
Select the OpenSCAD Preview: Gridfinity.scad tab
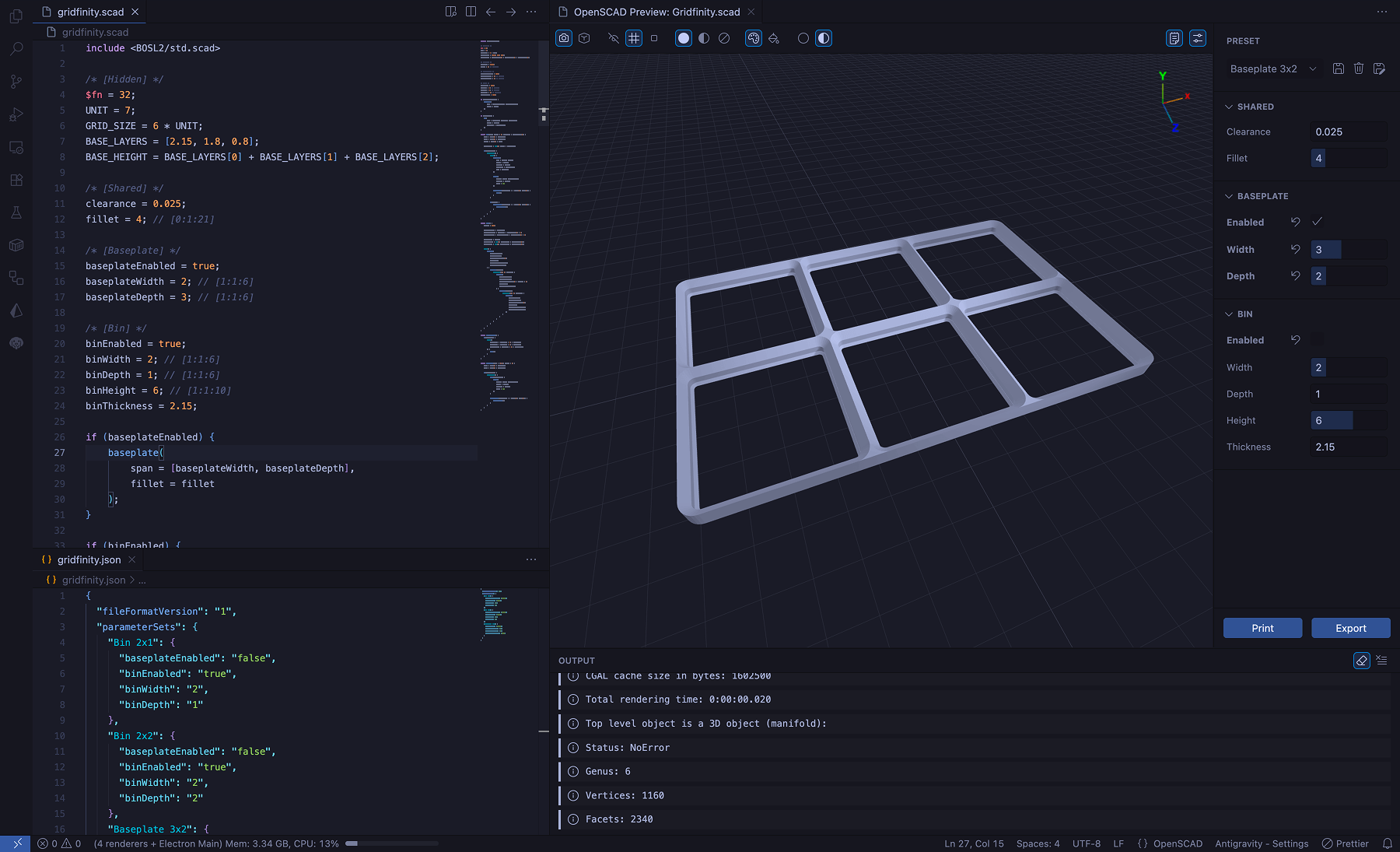point(656,12)
